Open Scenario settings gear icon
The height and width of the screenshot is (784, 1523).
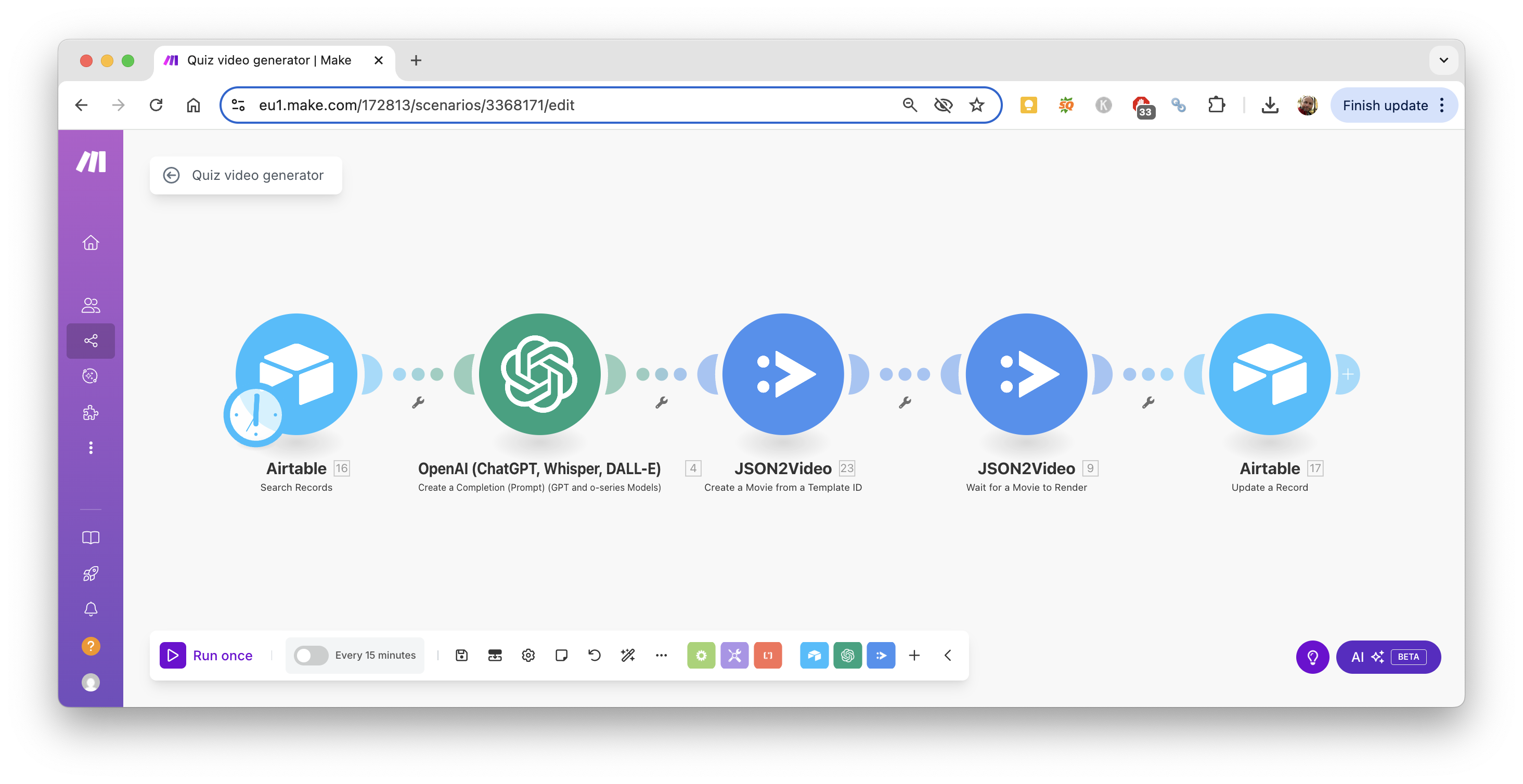528,655
